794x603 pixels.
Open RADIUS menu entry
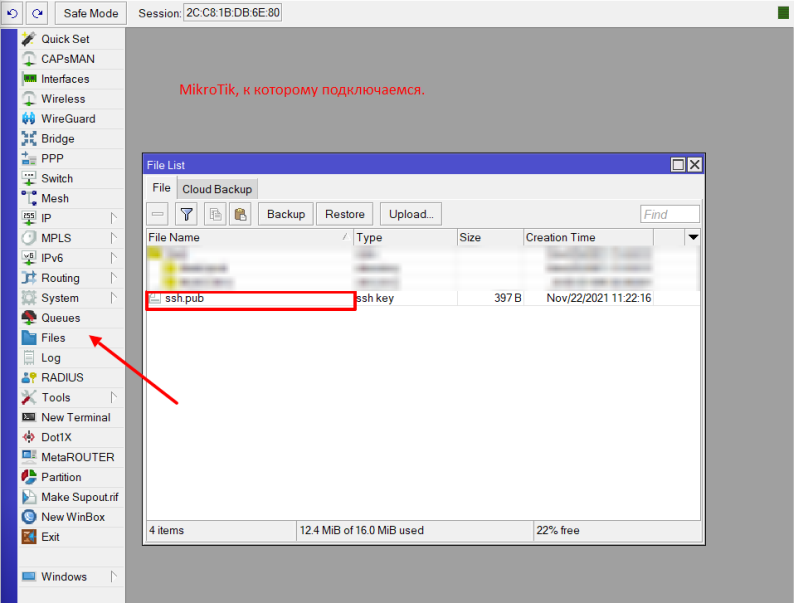point(71,378)
